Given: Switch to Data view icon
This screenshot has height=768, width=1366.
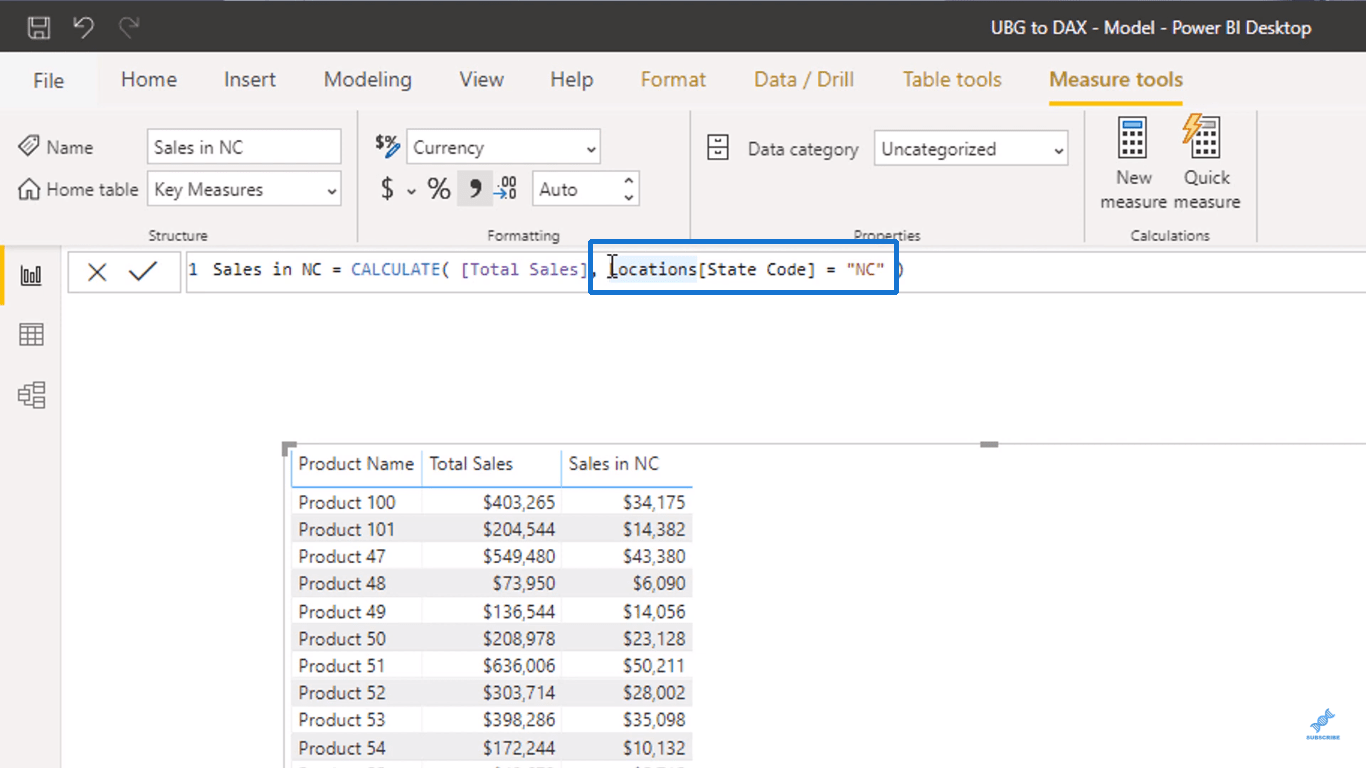Looking at the screenshot, I should 31,335.
